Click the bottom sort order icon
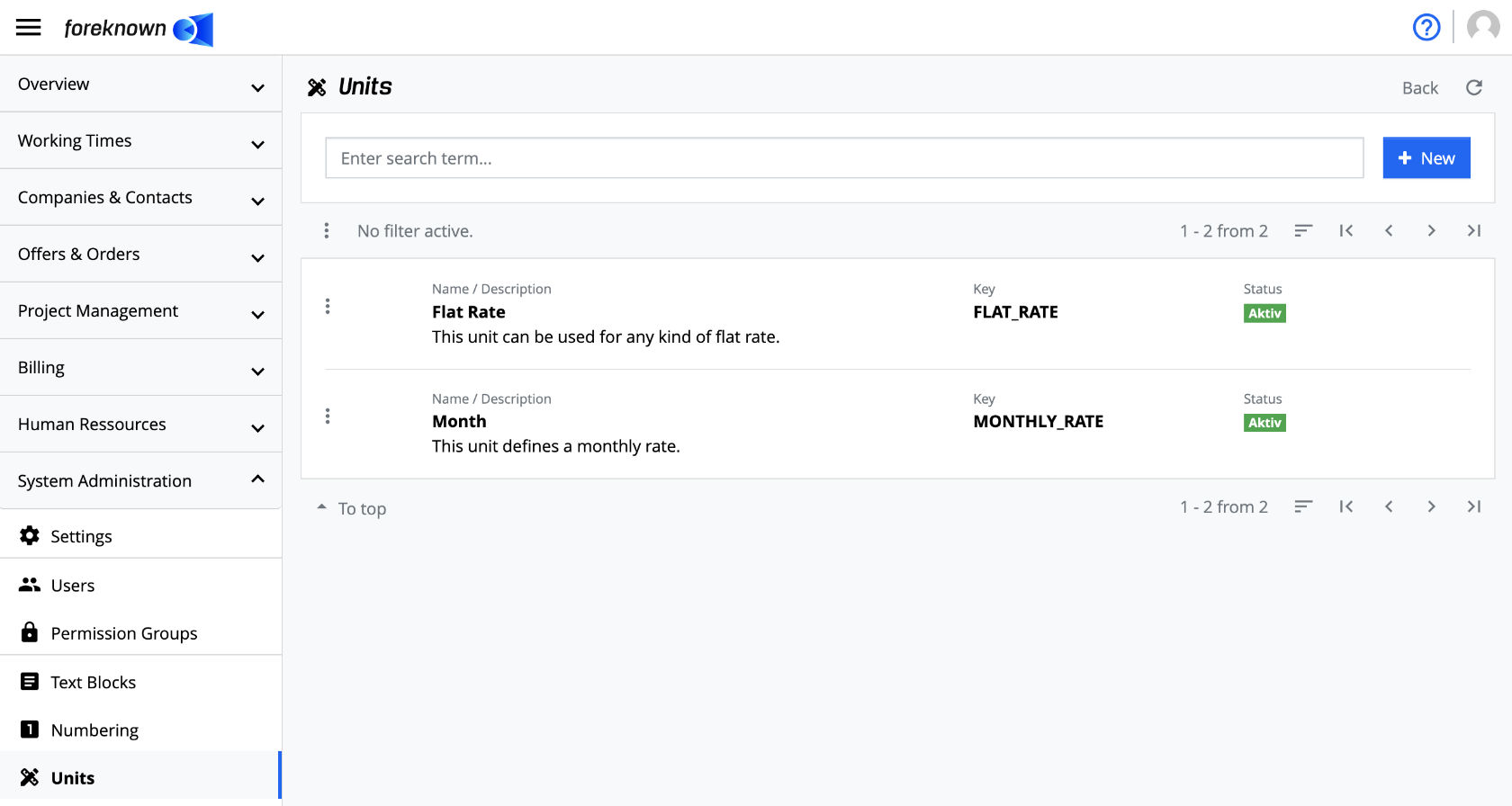Screen dimensions: 1512x806 pos(1303,507)
